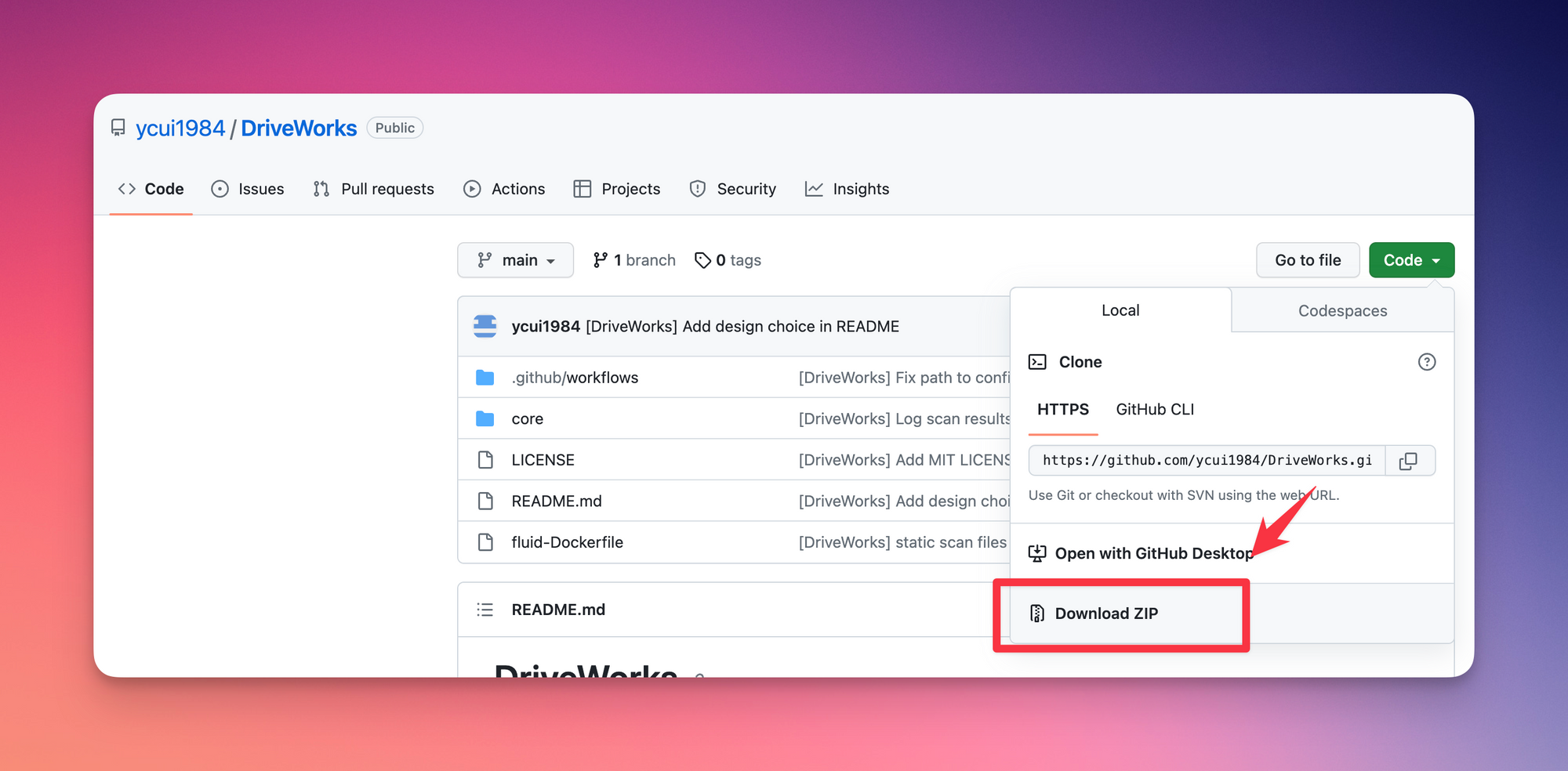Expand the main branch selector

515,260
